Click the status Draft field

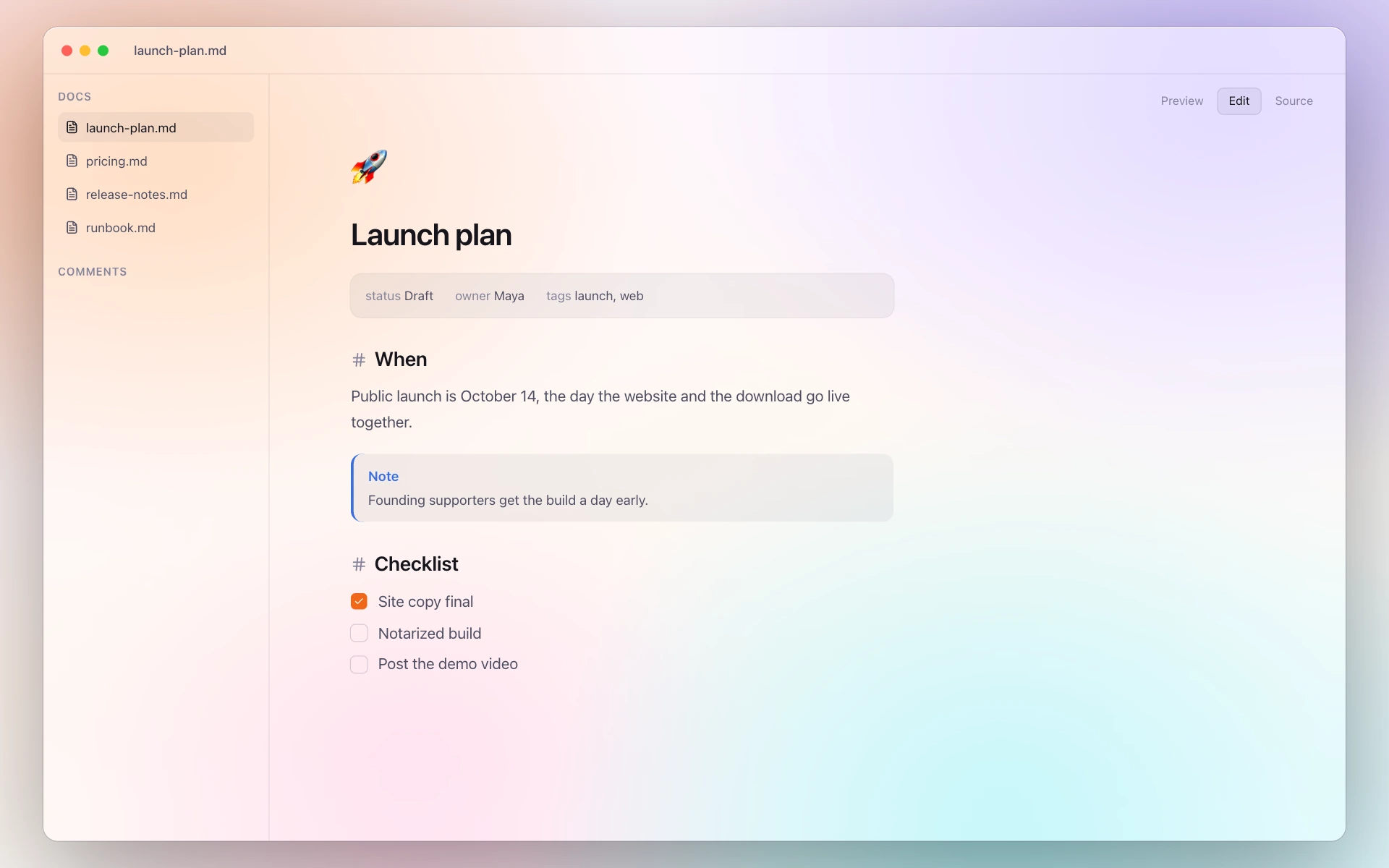399,296
